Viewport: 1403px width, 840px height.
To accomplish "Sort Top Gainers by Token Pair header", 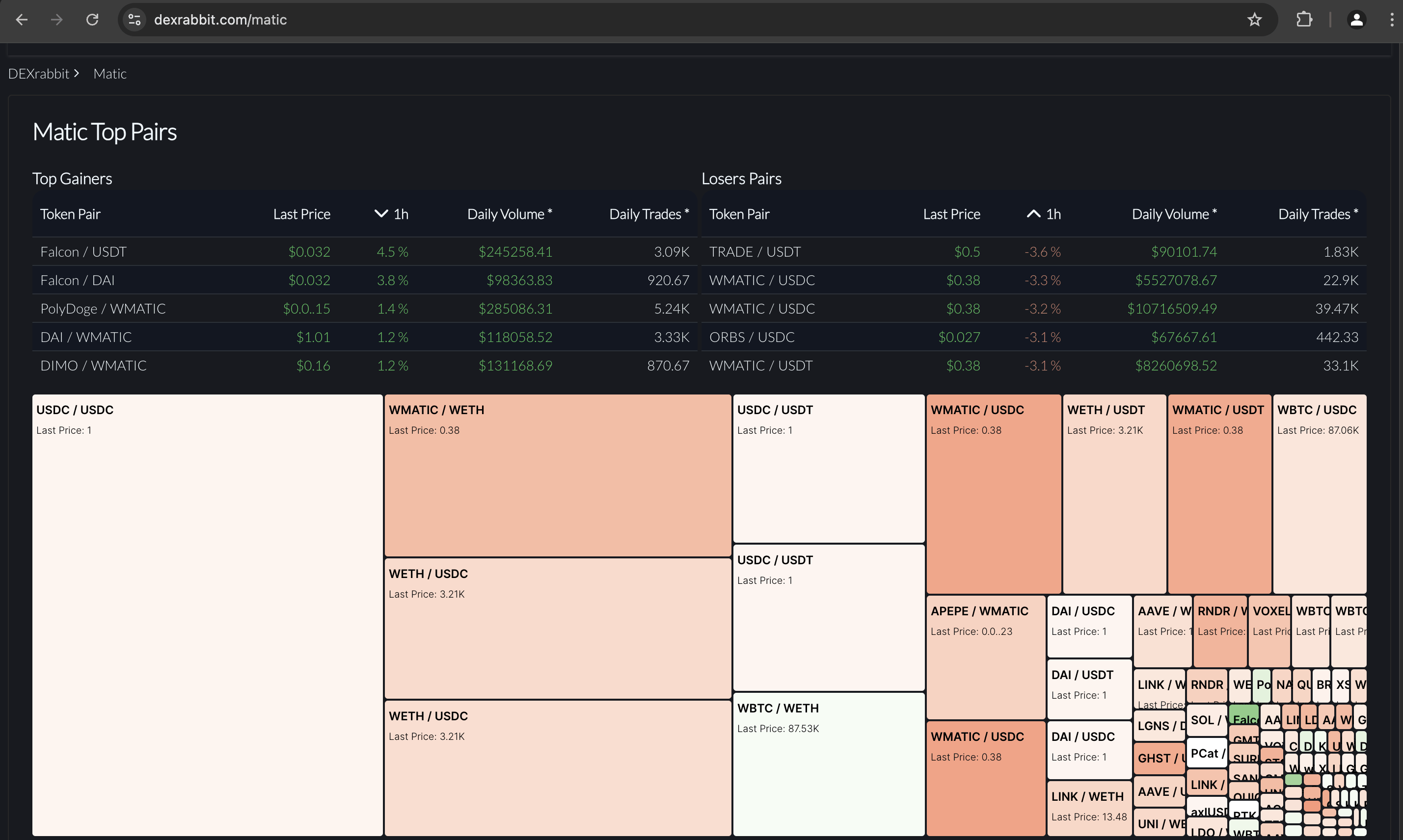I will point(70,214).
